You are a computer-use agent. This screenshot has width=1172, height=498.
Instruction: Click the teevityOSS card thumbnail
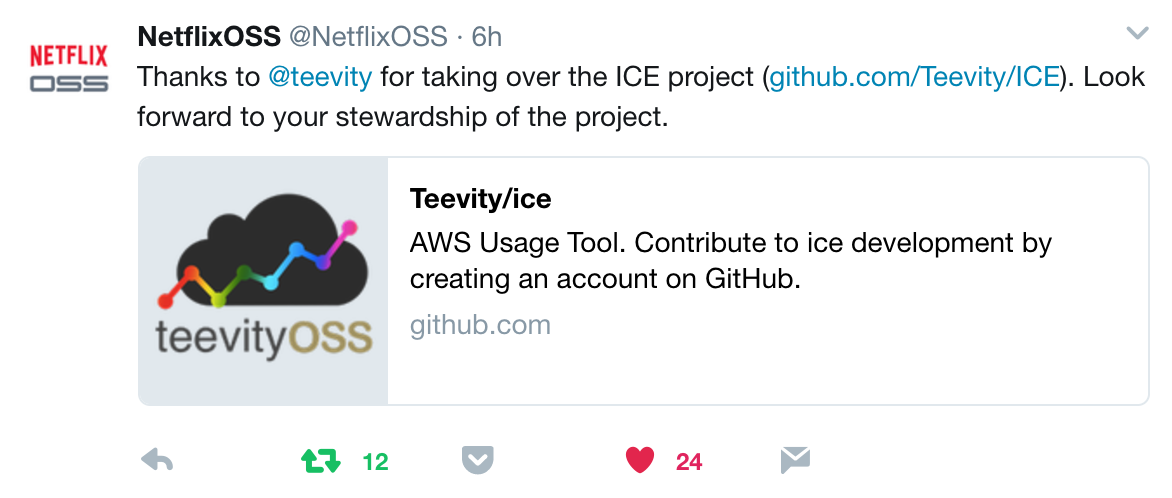point(263,281)
